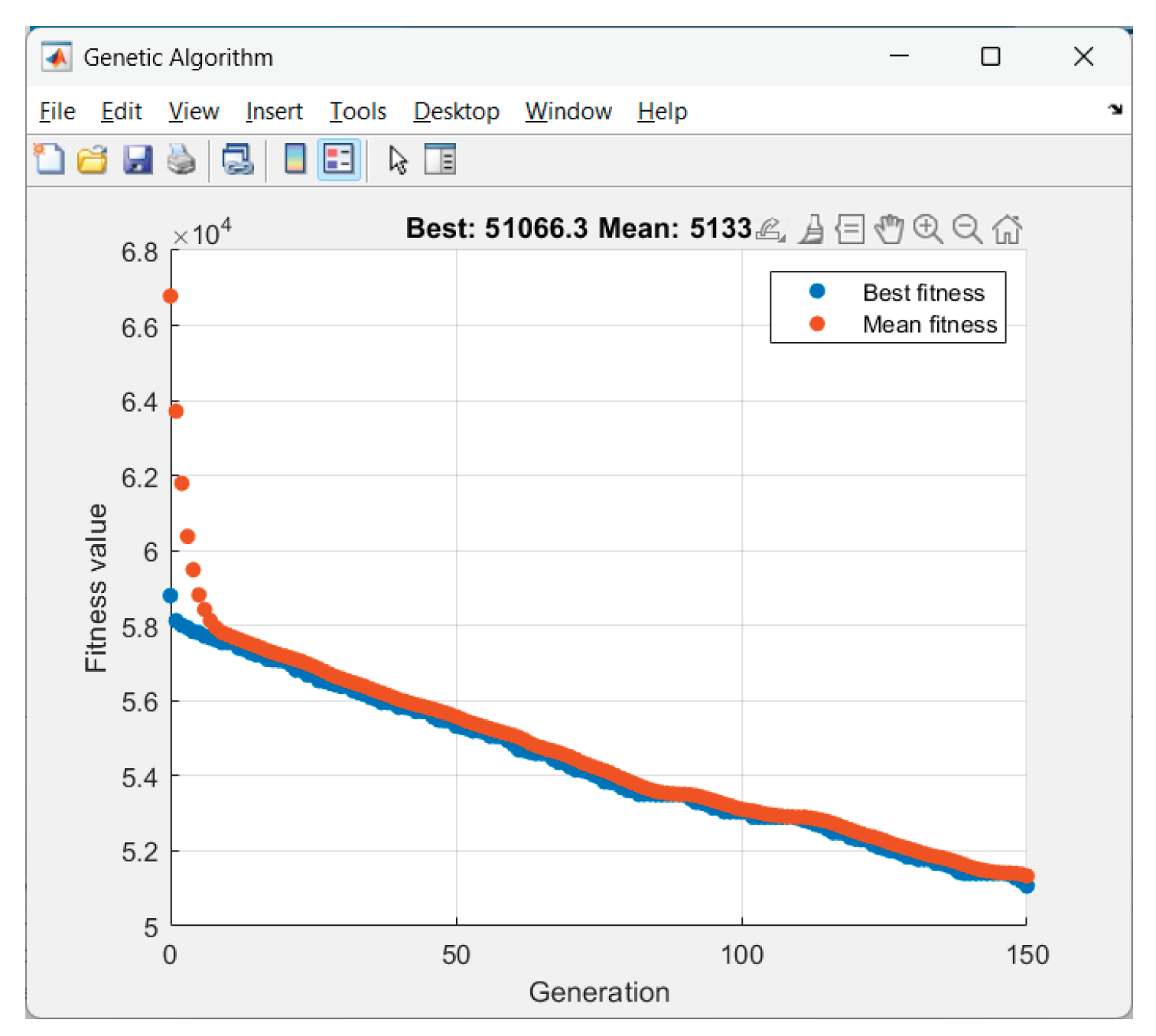The image size is (1156, 1036).
Task: Expand the axes export options dropdown
Action: (770, 229)
